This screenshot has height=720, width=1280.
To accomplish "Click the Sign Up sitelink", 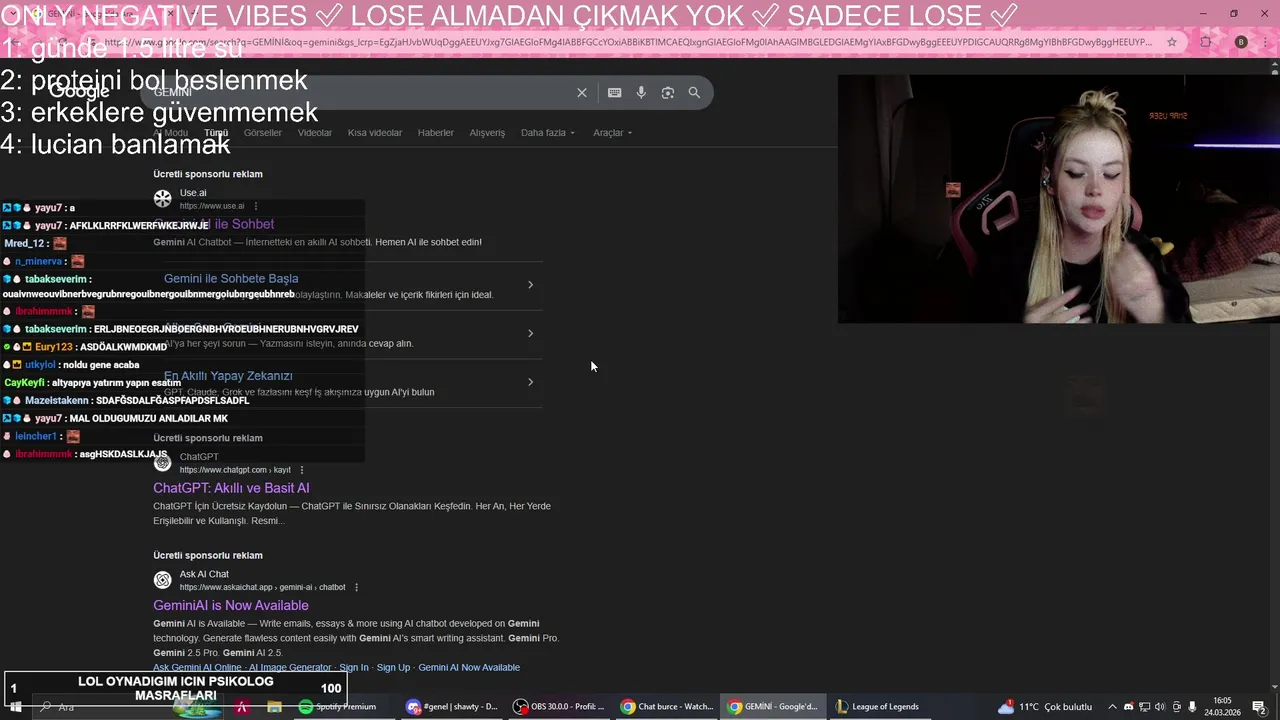I will coord(393,668).
